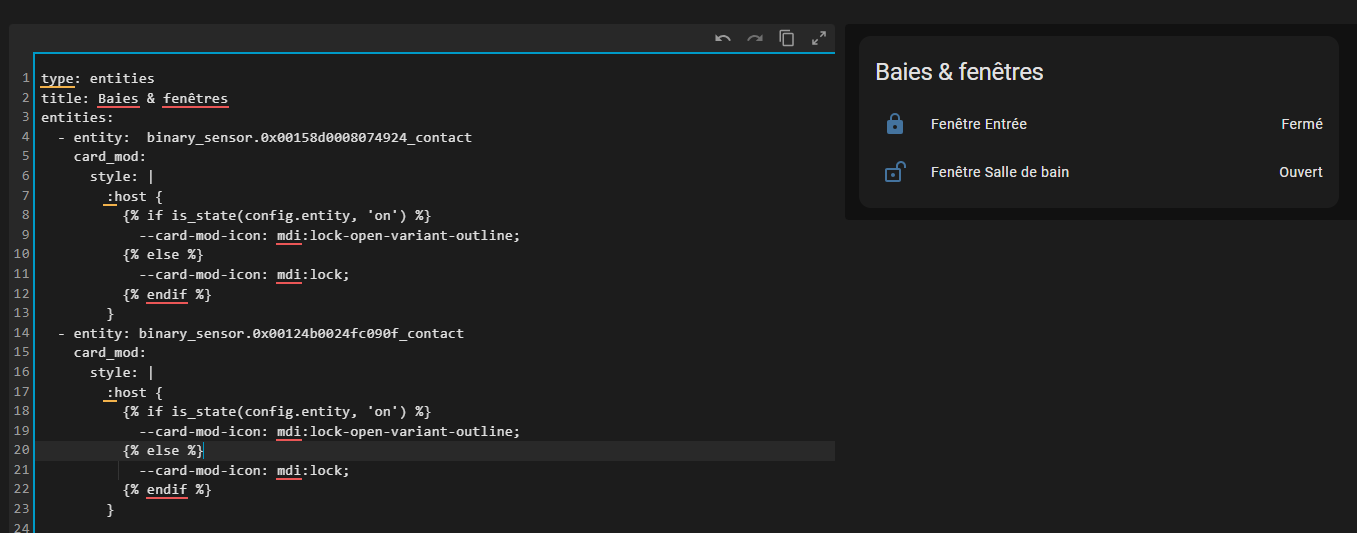Click the underlined word 'fenêtres' in title line
The width and height of the screenshot is (1357, 533).
coord(195,98)
